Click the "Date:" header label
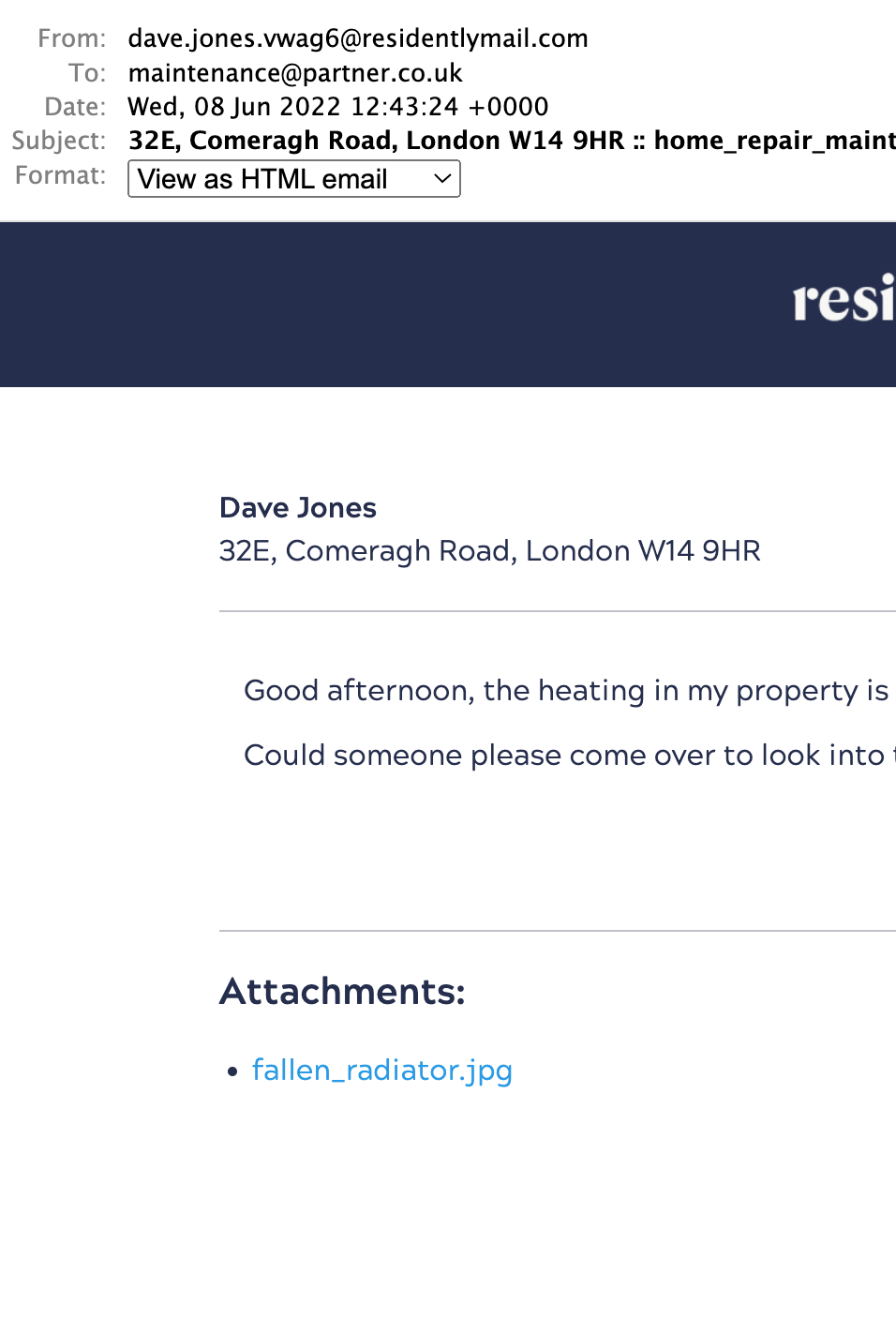The image size is (896, 1333). [75, 107]
